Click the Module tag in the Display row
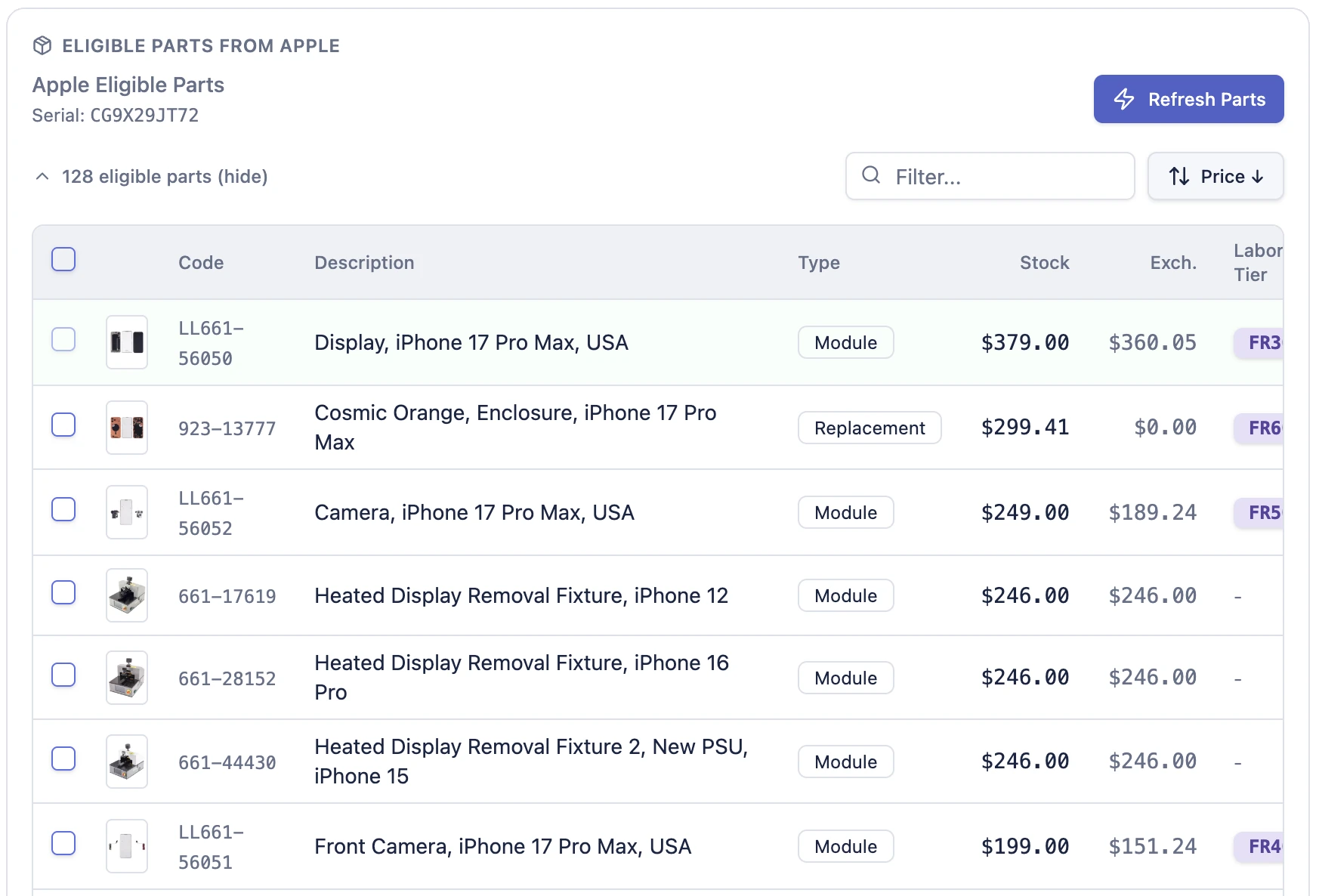 tap(846, 342)
